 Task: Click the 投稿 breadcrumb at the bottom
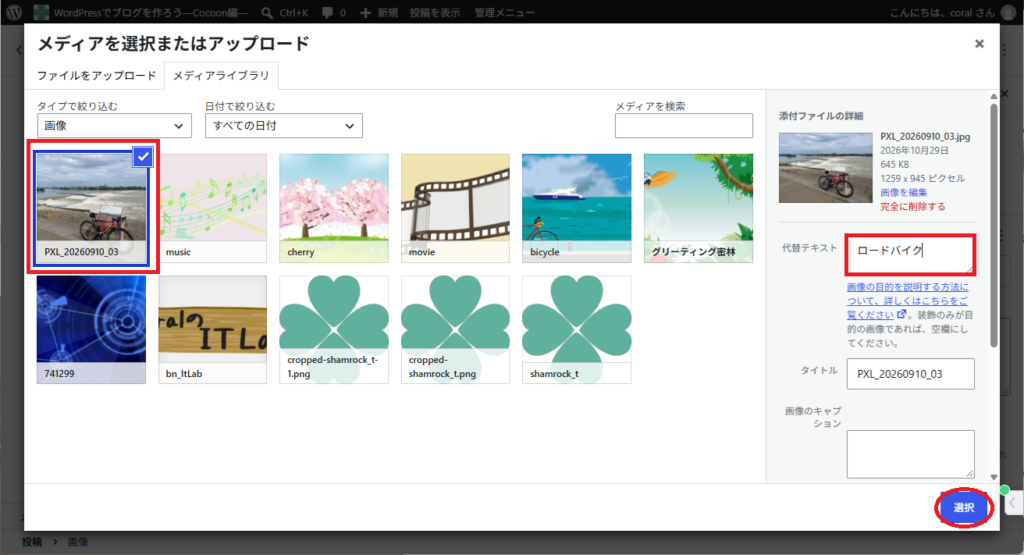click(32, 542)
